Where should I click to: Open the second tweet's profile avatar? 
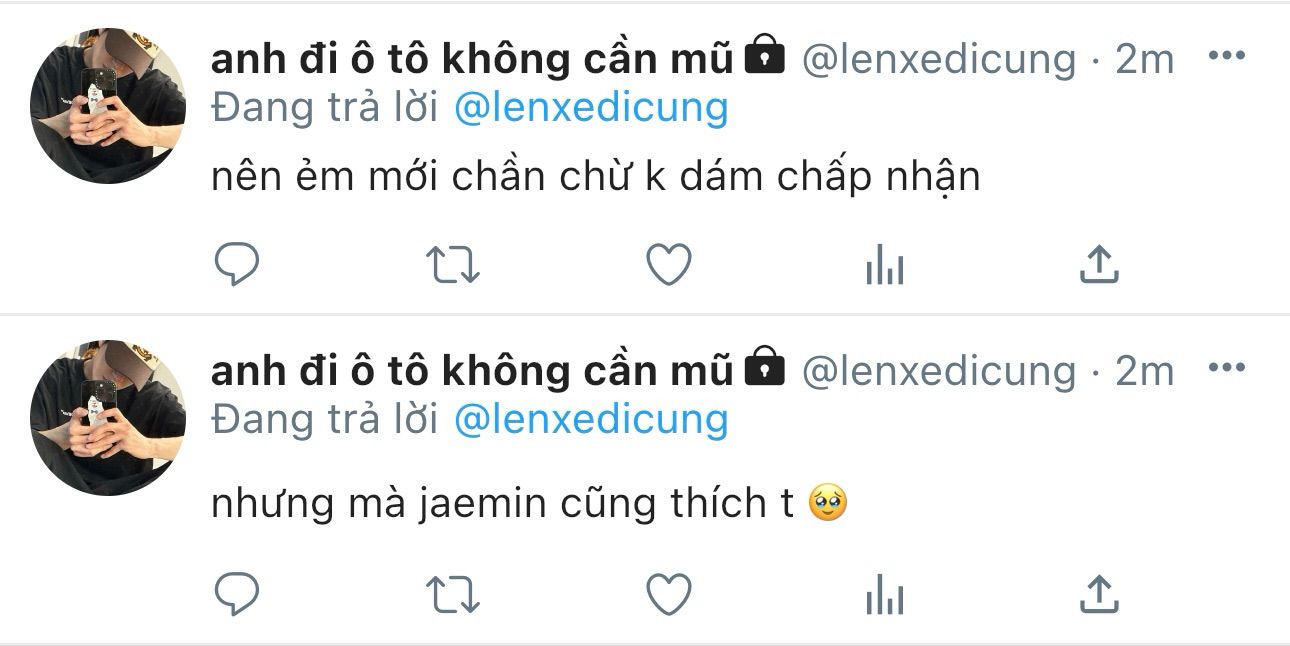[108, 418]
